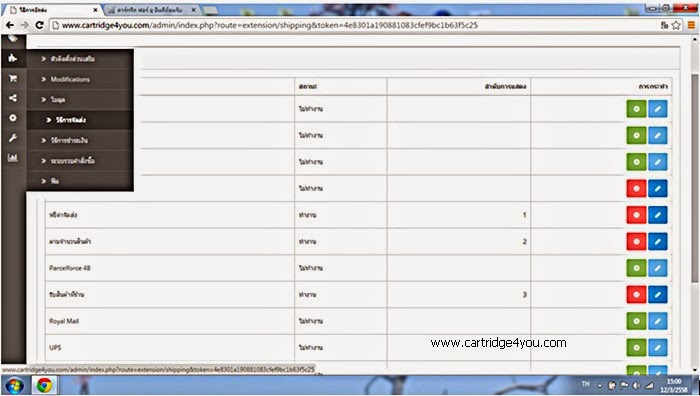700x396 pixels.
Task: Click the 'Parcelforce 48' name cell
Action: 170,268
